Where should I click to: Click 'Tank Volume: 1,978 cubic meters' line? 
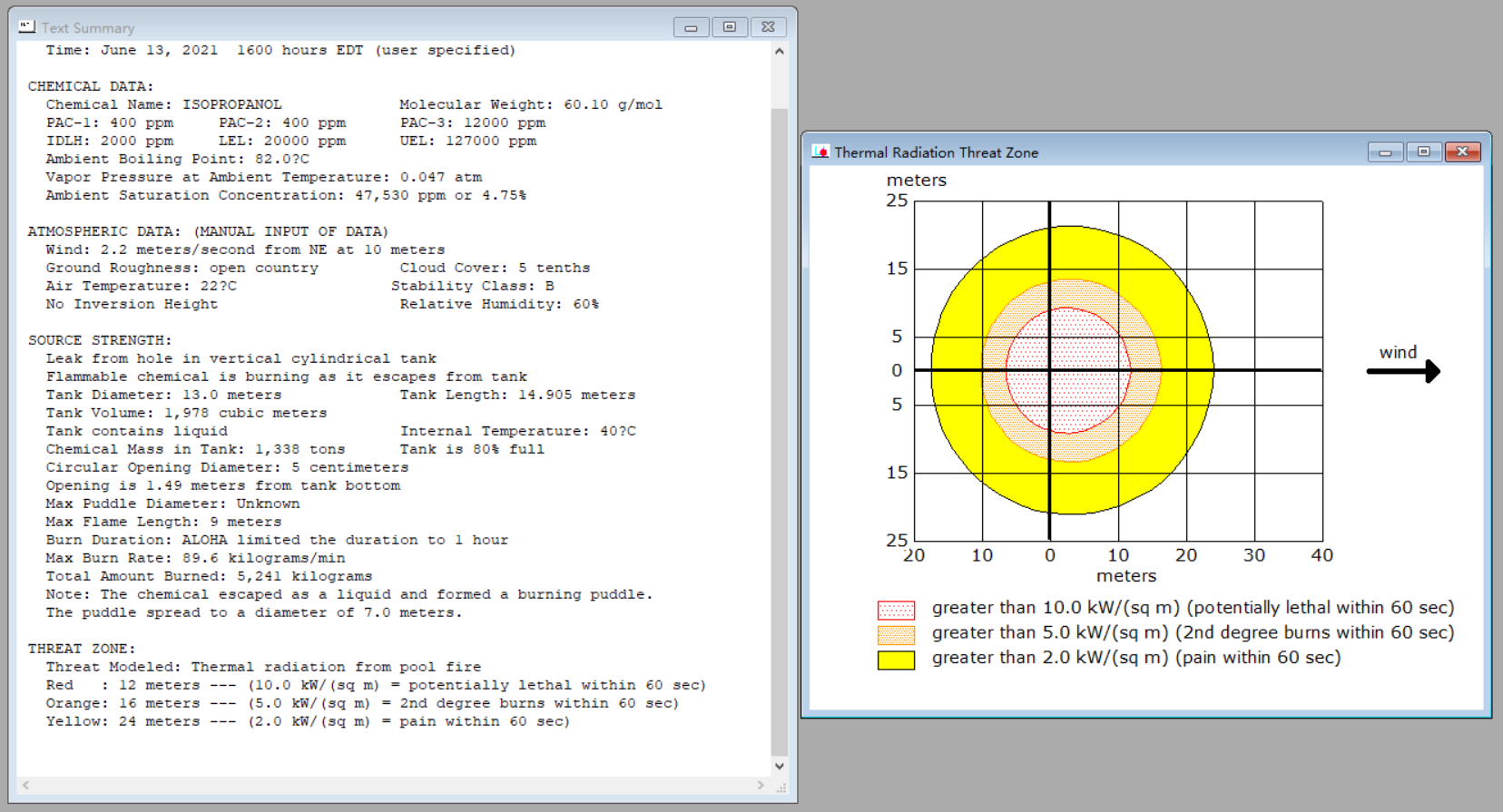tap(186, 413)
